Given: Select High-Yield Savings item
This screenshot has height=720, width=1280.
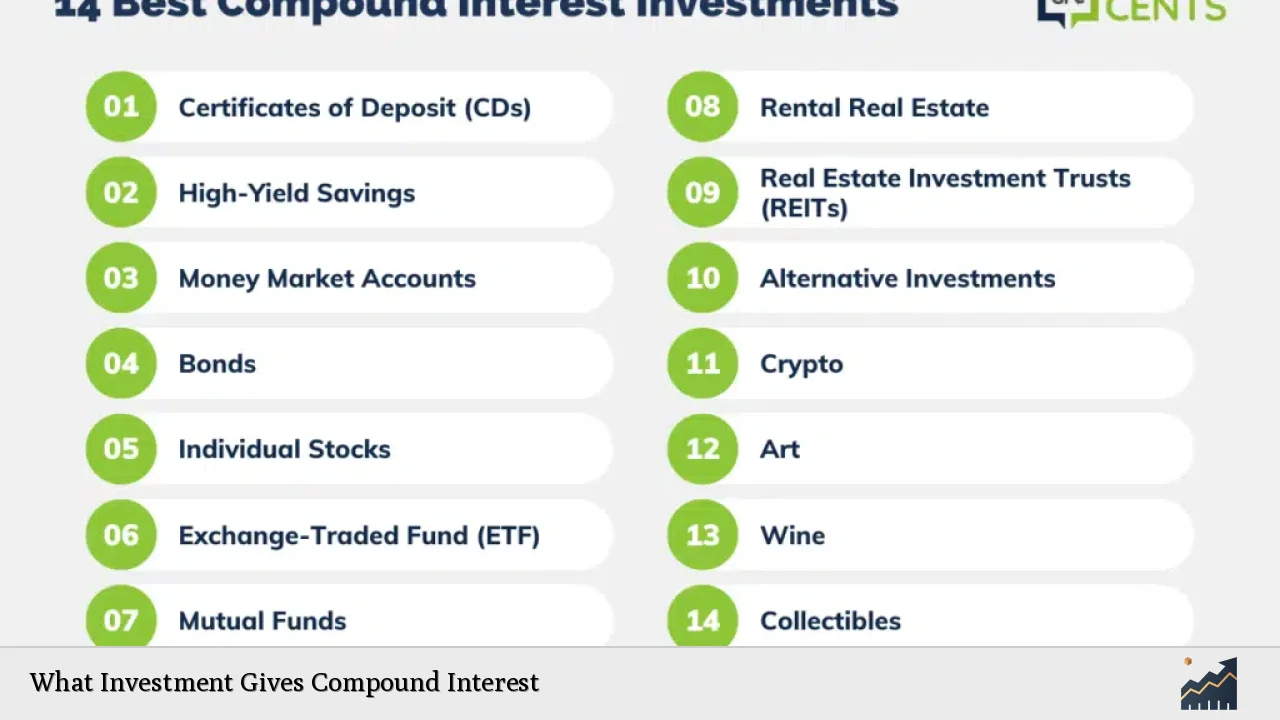Looking at the screenshot, I should (296, 193).
